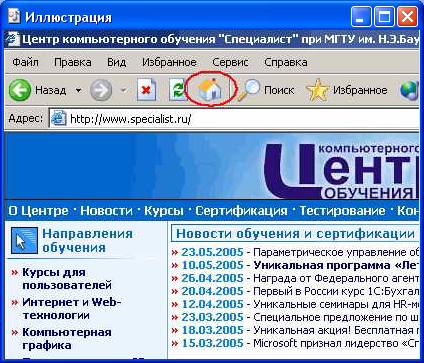The height and width of the screenshot is (363, 424).
Task: Open the Сертификация navigation link
Action: tap(241, 211)
